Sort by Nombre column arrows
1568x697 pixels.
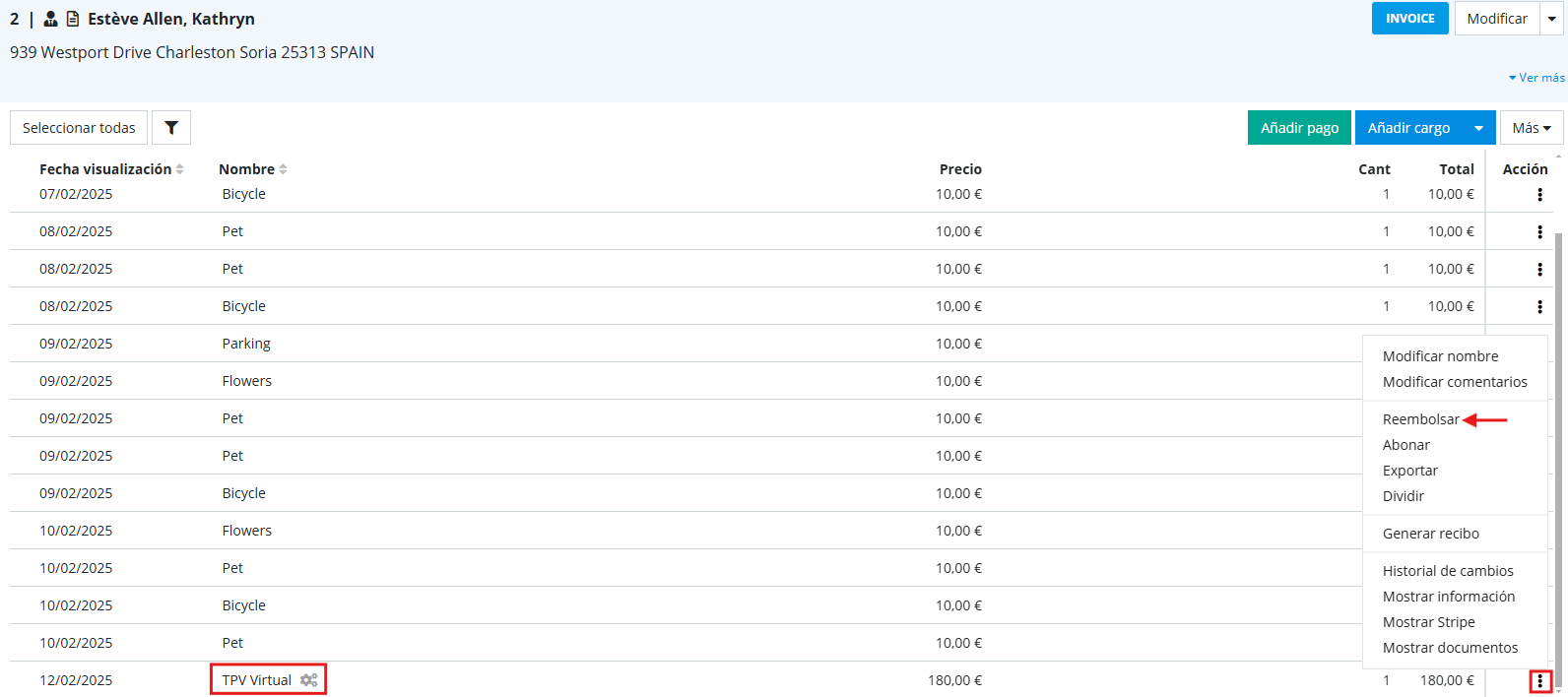point(283,169)
